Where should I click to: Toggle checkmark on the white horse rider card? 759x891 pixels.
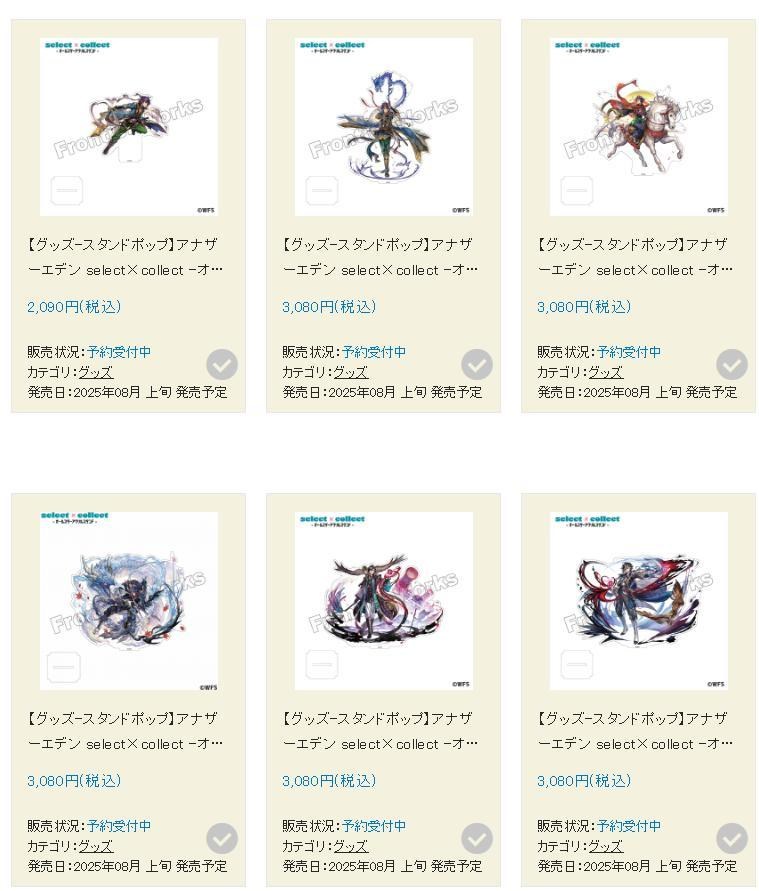(x=732, y=364)
